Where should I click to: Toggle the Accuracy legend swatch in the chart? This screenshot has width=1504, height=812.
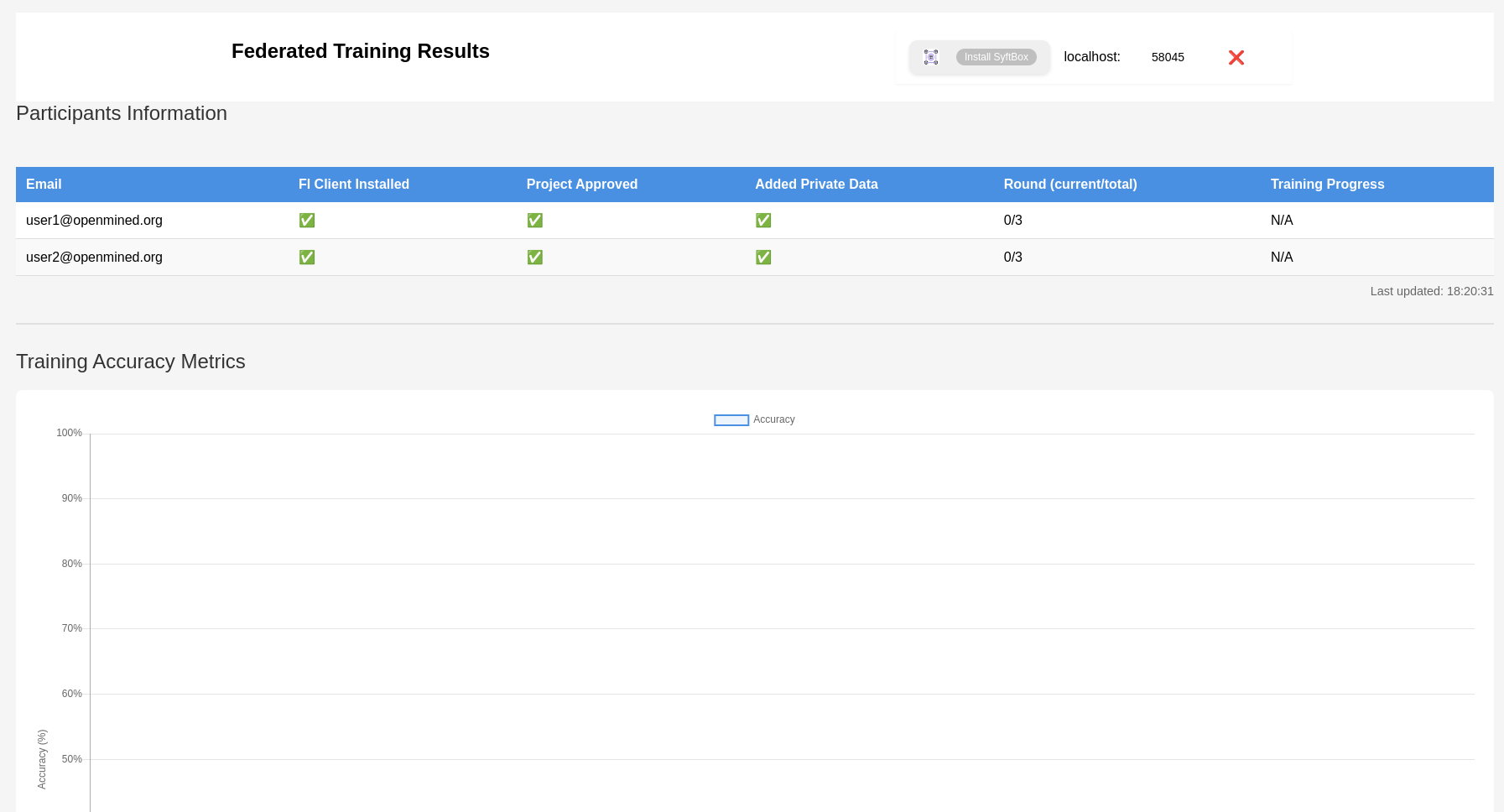731,420
